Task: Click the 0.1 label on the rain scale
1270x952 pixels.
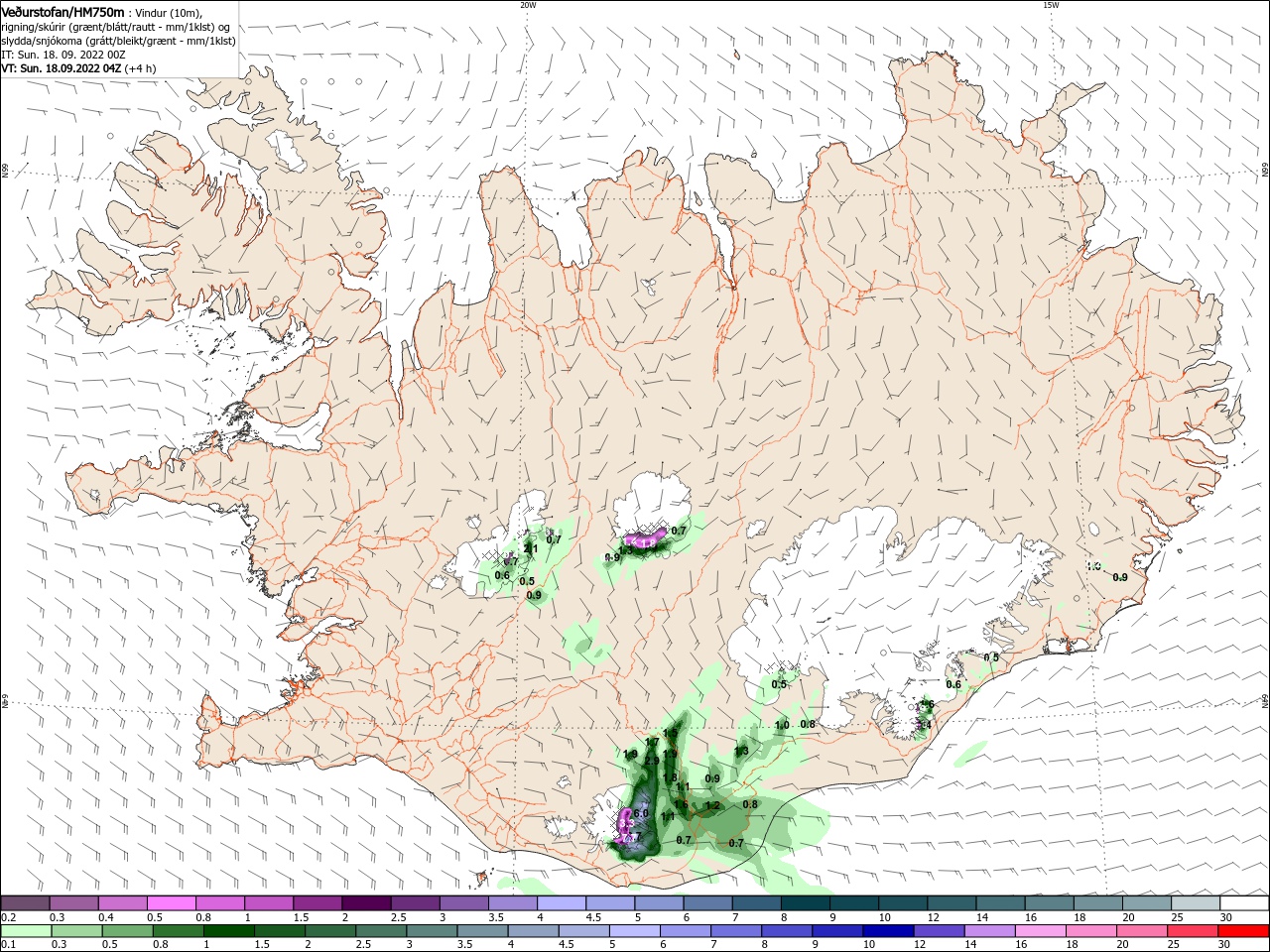Action: [8, 945]
